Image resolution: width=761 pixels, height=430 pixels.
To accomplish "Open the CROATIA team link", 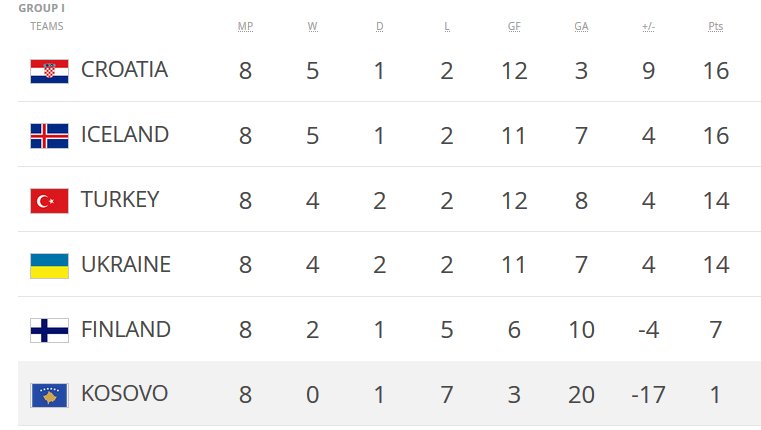I will point(124,70).
